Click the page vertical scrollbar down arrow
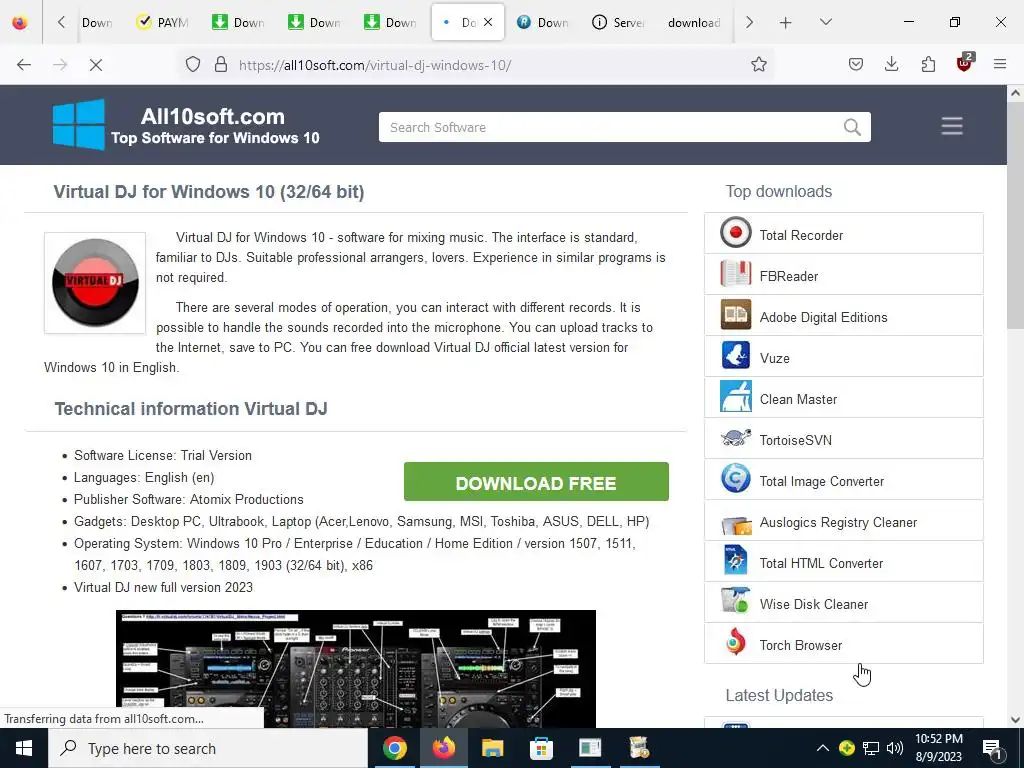1024x768 pixels. (x=1015, y=720)
